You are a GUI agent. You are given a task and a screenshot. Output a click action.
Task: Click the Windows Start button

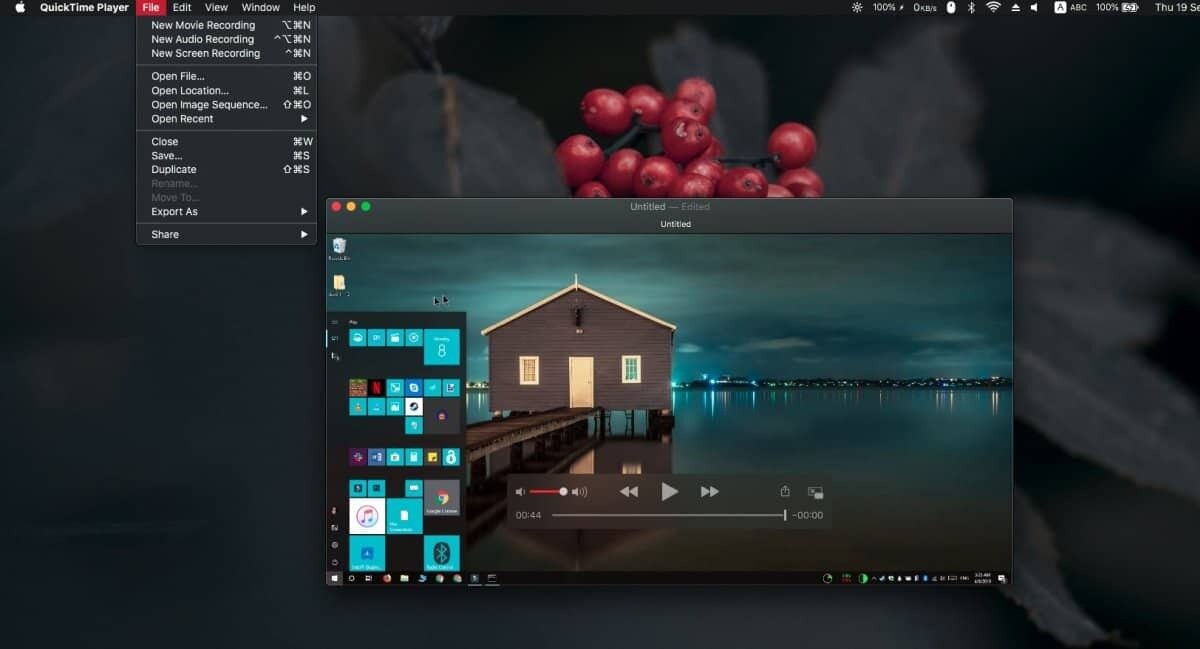click(x=333, y=576)
